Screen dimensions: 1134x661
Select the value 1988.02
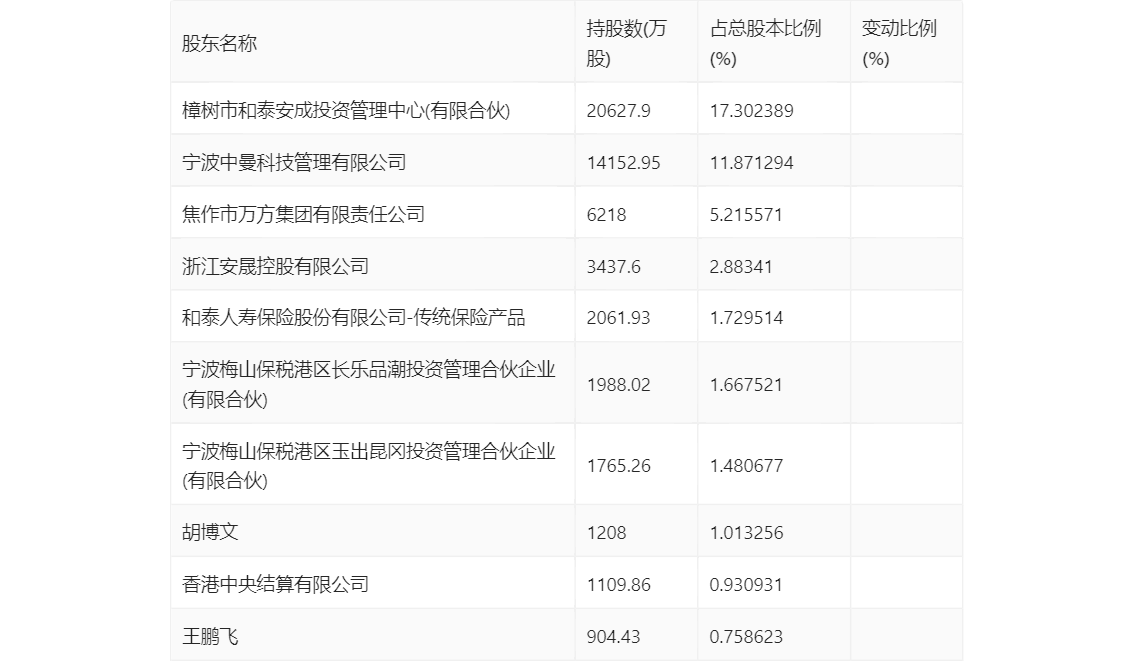(x=618, y=385)
